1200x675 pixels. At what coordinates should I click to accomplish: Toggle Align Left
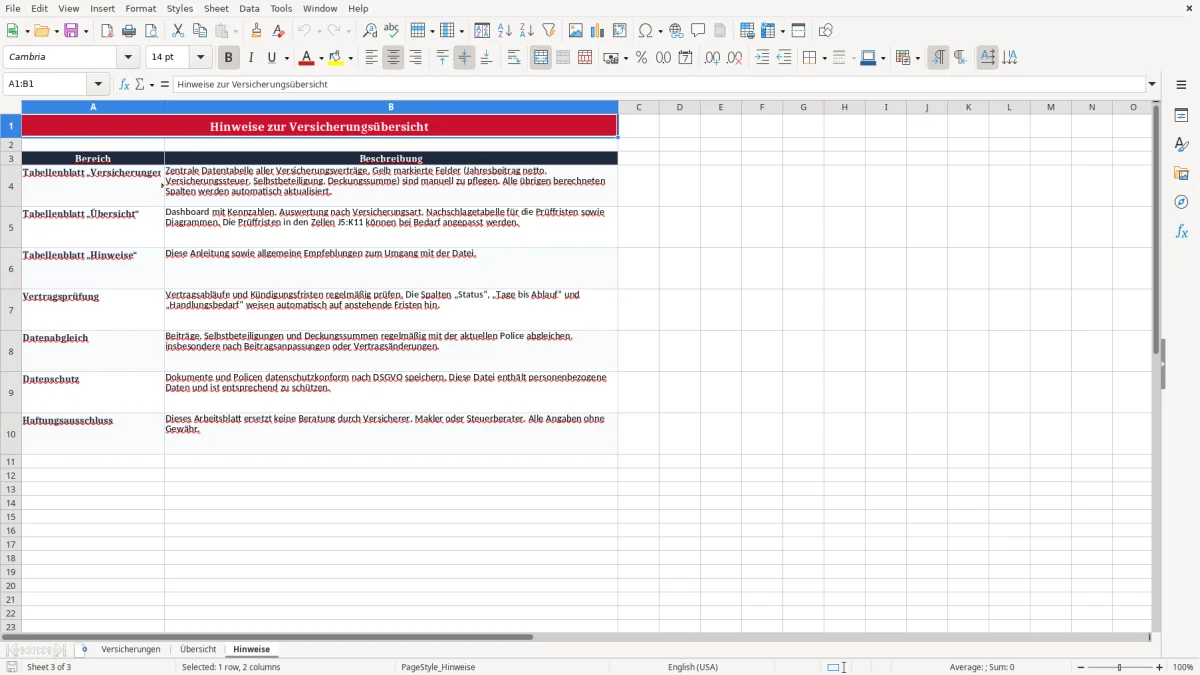tap(371, 58)
